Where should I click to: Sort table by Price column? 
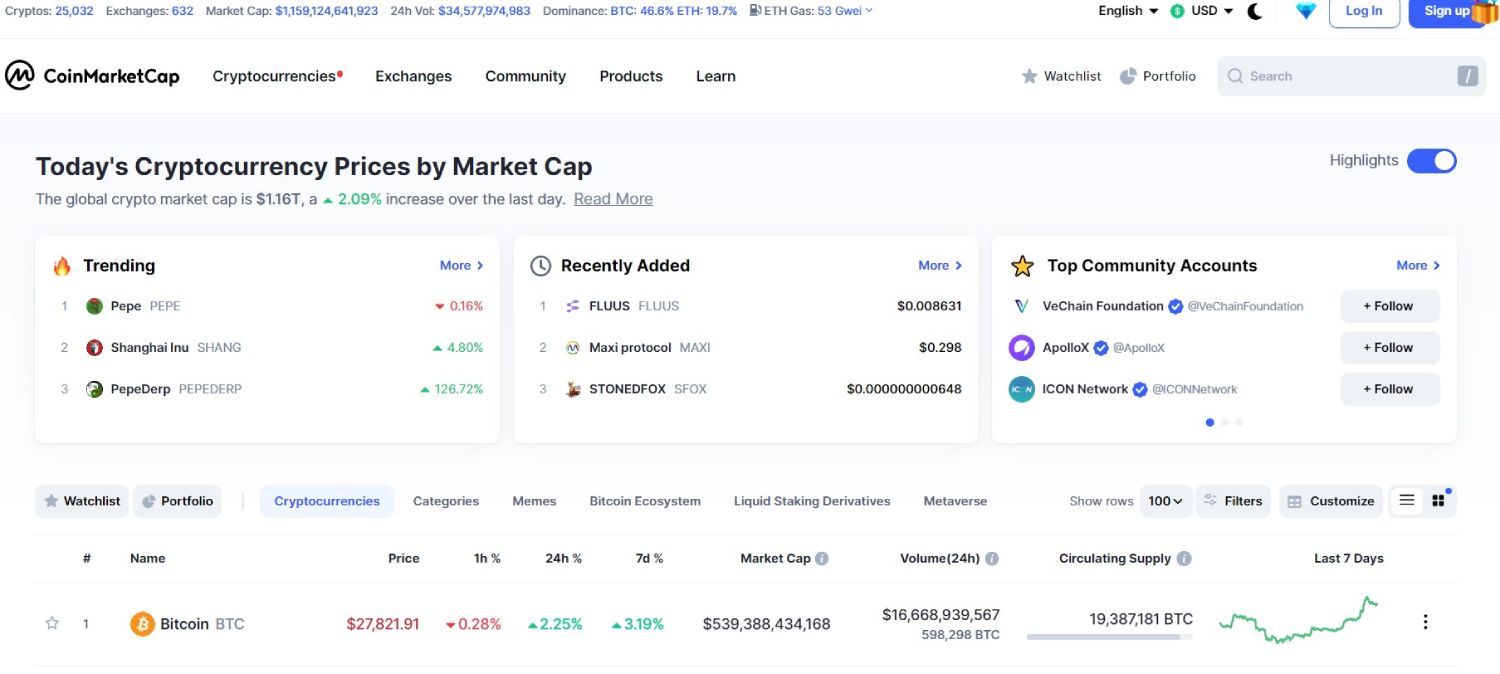click(x=404, y=559)
